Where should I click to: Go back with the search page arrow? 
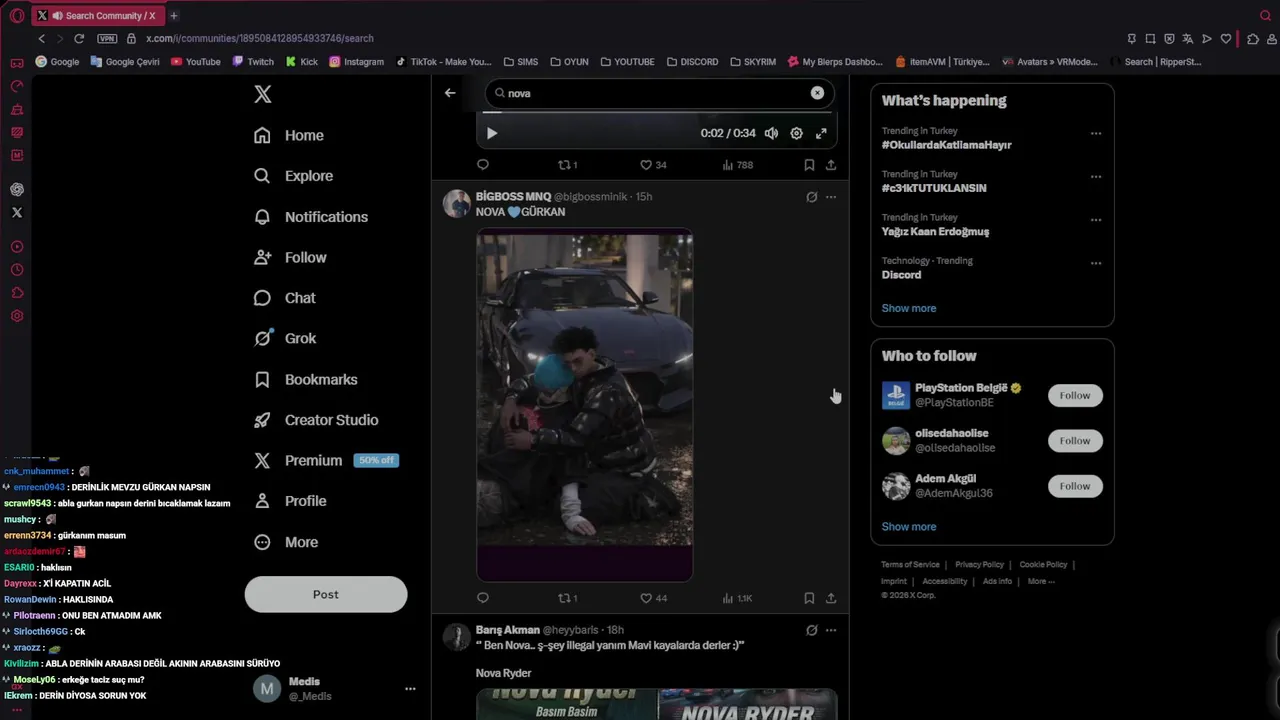point(450,93)
